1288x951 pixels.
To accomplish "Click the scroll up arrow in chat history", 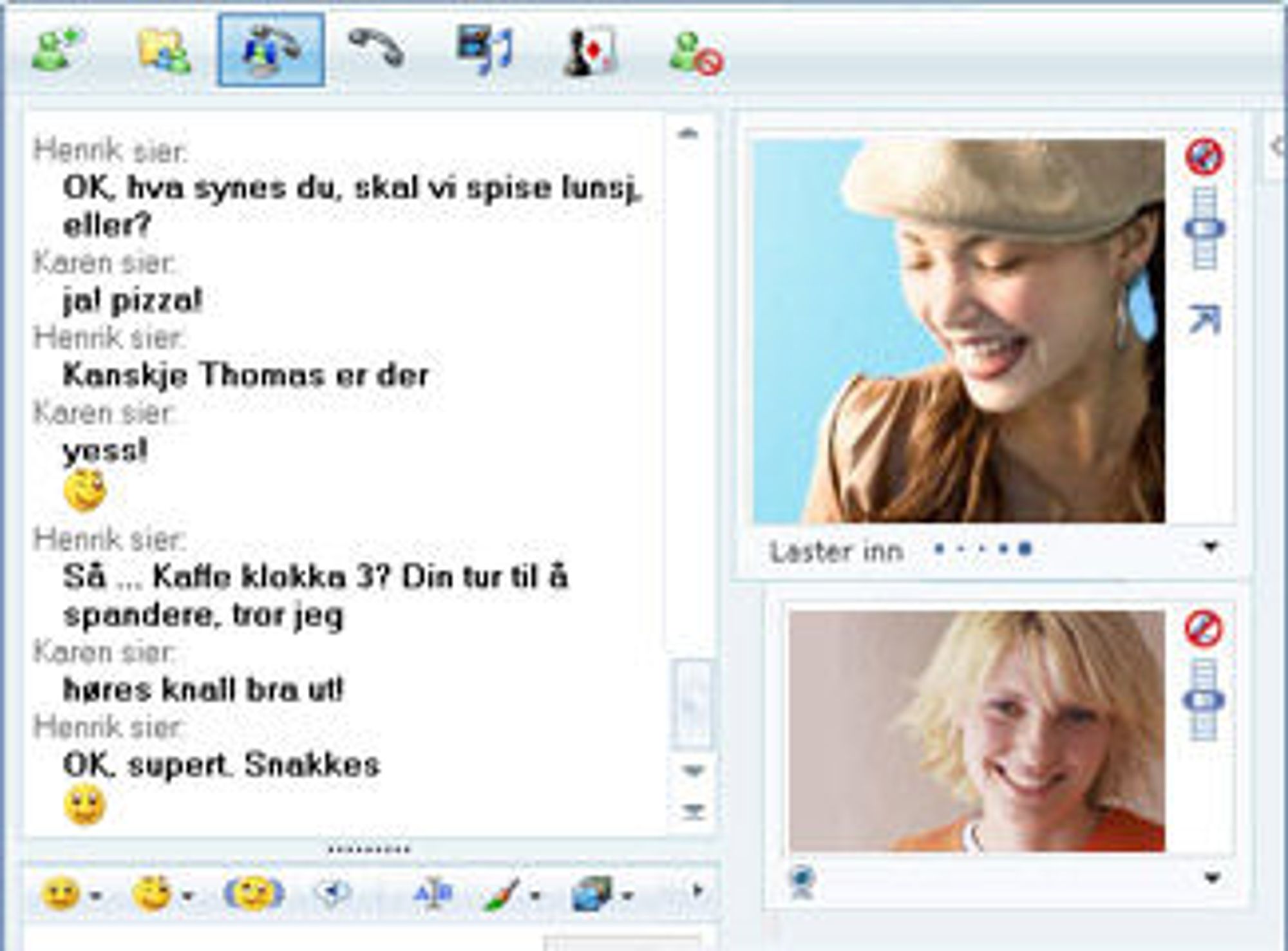I will tap(688, 134).
